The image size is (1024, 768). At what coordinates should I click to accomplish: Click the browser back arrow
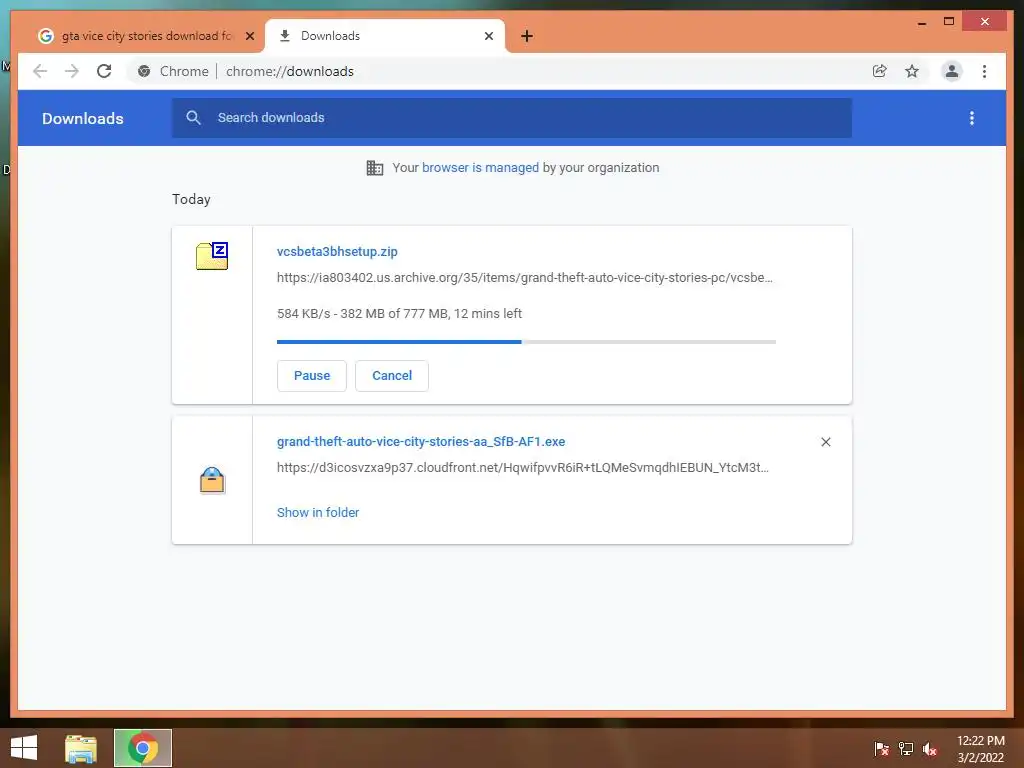(x=40, y=71)
